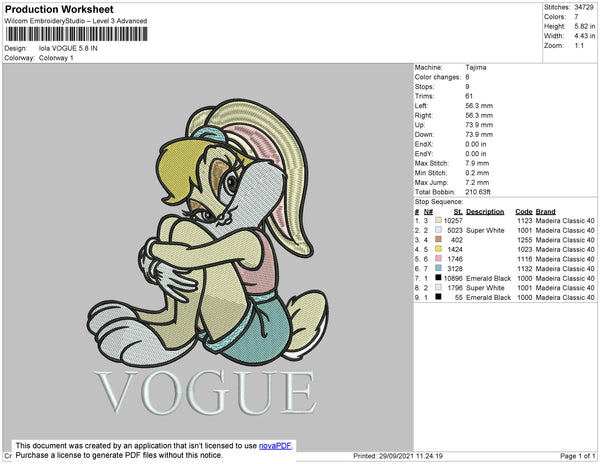Select black swatch for stop 7 with 10896 stitches
Viewport: 600px width, 464px height.
(438, 278)
